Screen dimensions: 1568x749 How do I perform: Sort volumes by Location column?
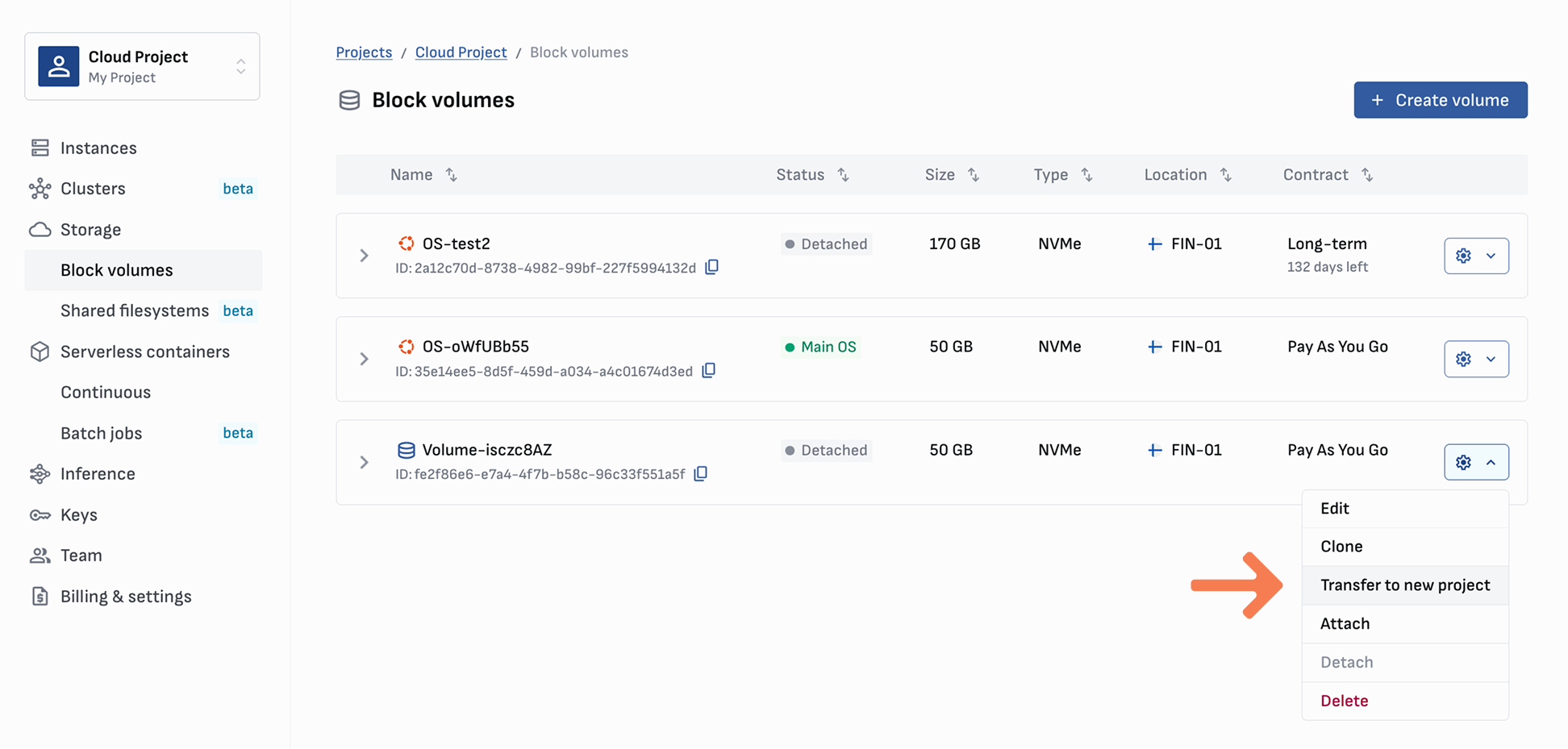1225,175
